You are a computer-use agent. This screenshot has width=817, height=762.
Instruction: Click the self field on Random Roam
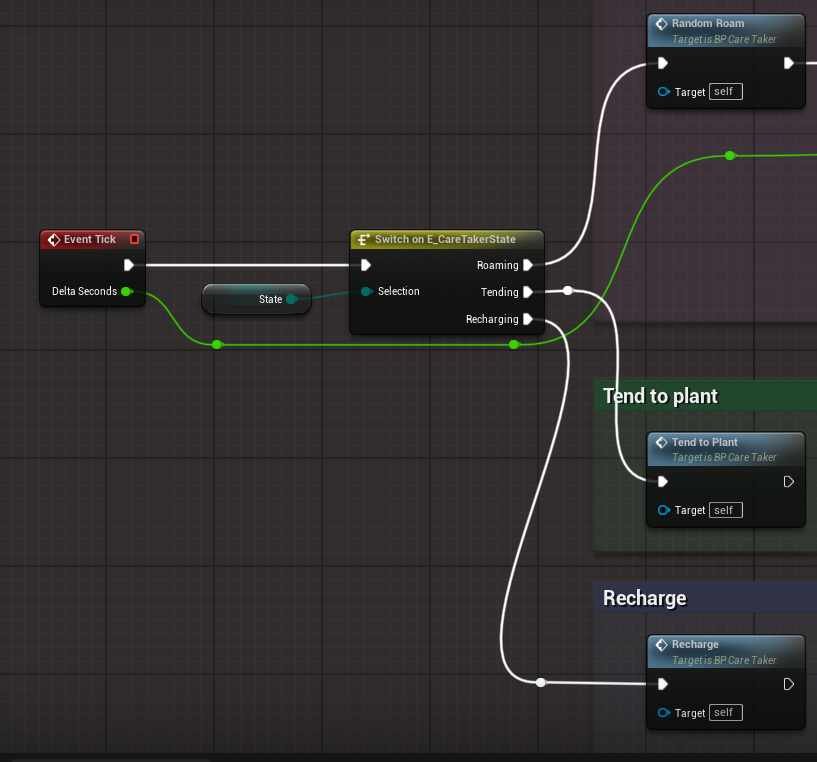point(726,92)
